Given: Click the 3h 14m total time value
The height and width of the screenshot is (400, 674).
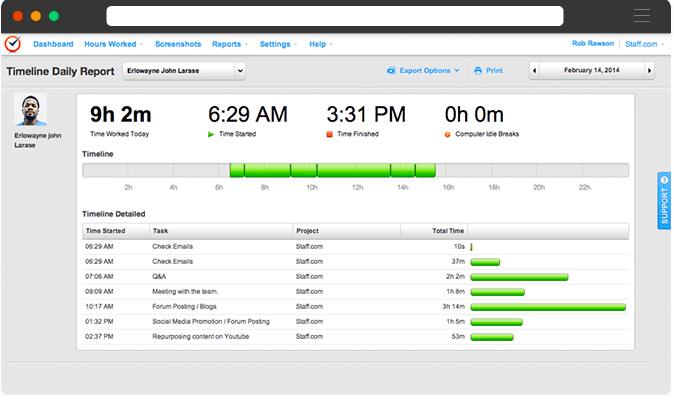Looking at the screenshot, I should tap(453, 307).
